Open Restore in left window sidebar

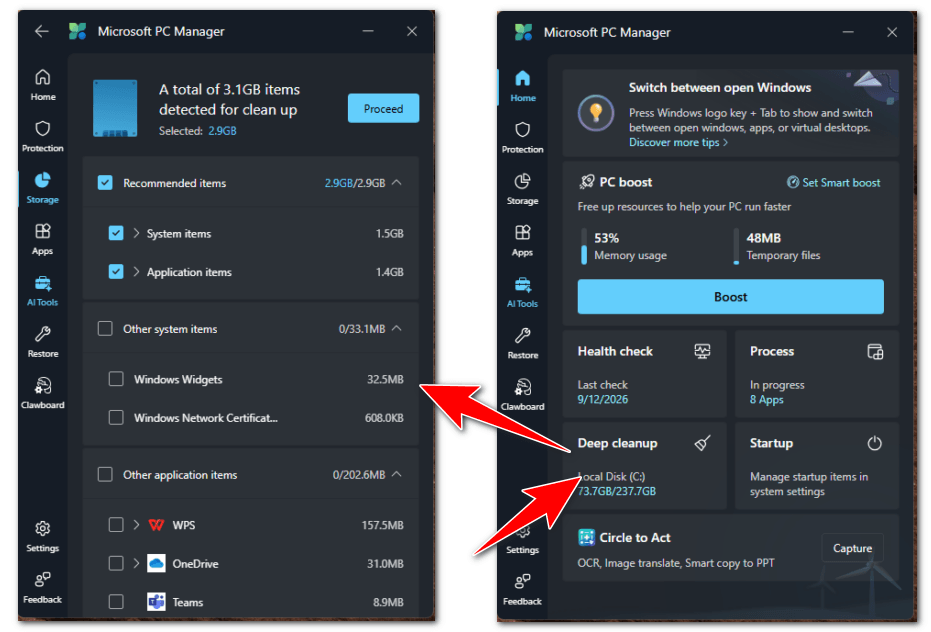coord(43,342)
